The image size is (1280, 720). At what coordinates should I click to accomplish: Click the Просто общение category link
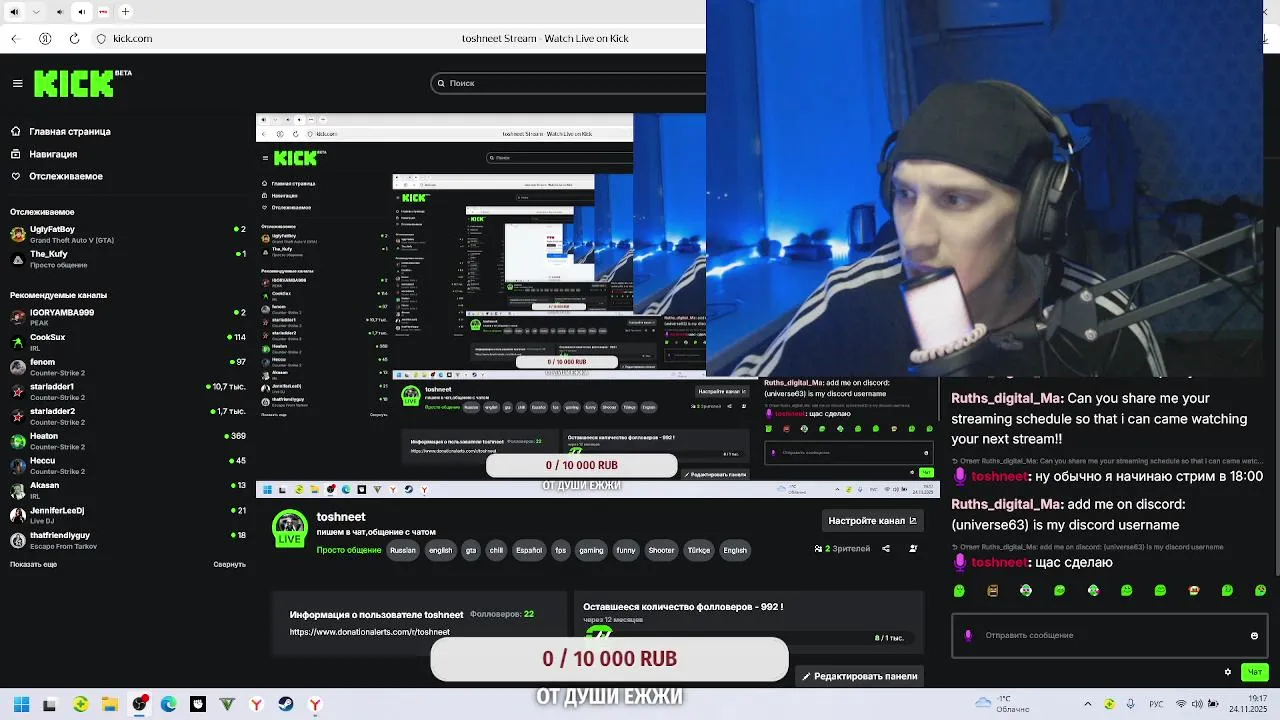348,550
